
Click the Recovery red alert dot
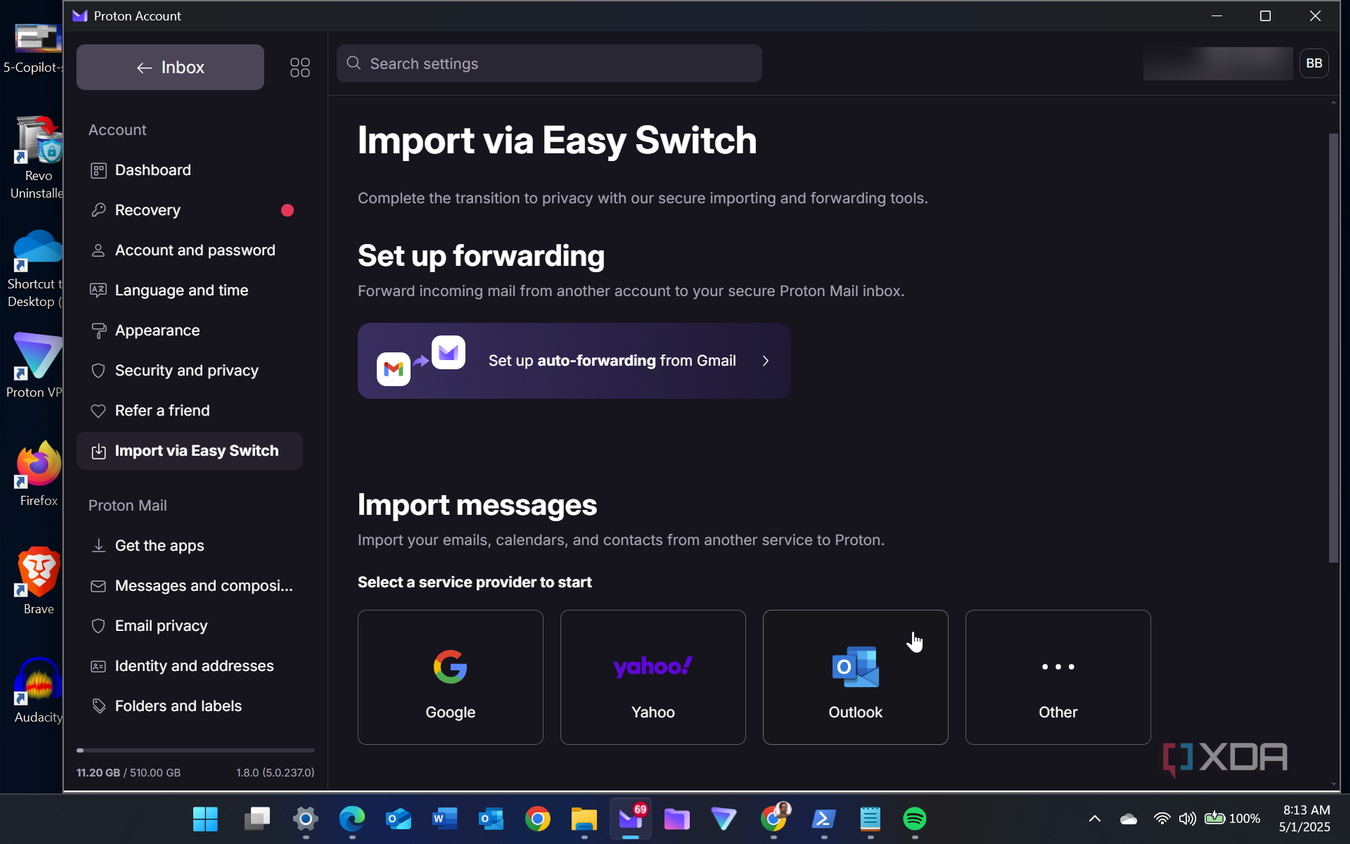(x=288, y=210)
